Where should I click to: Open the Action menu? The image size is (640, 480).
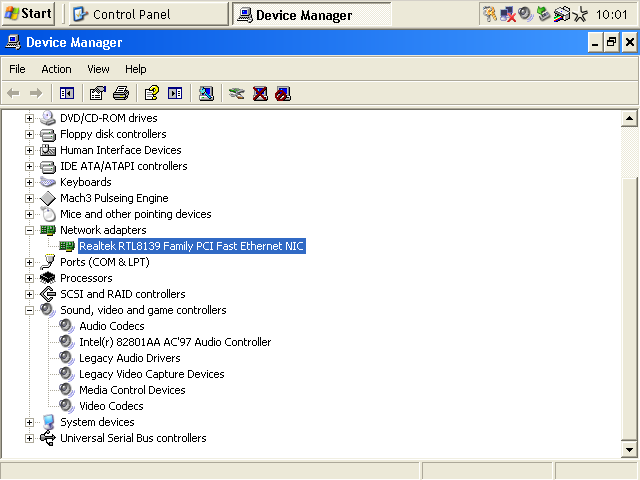click(56, 69)
